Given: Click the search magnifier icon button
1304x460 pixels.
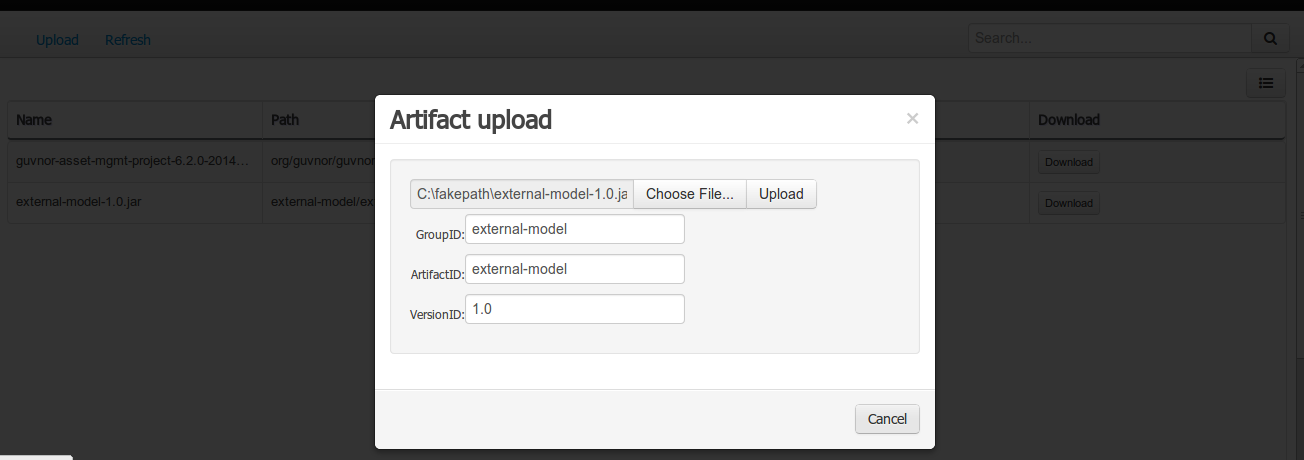Looking at the screenshot, I should point(1270,38).
